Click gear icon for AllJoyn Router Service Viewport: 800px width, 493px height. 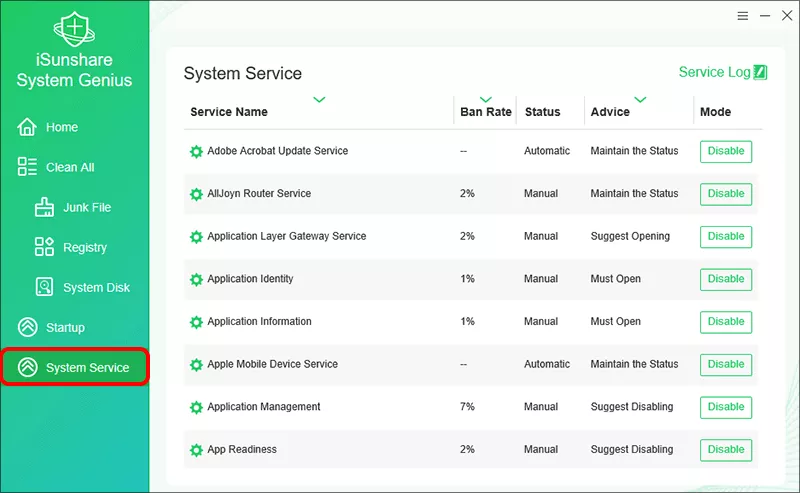click(x=196, y=194)
